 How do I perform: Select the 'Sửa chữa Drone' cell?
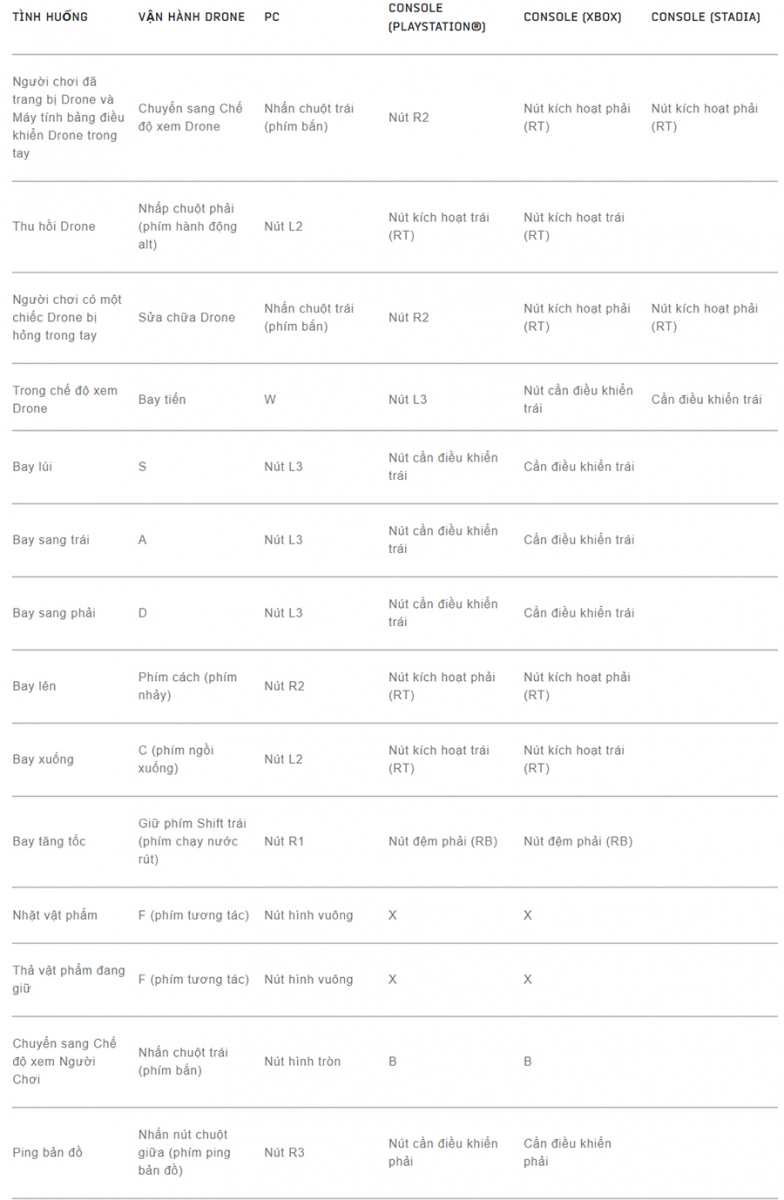pos(187,317)
